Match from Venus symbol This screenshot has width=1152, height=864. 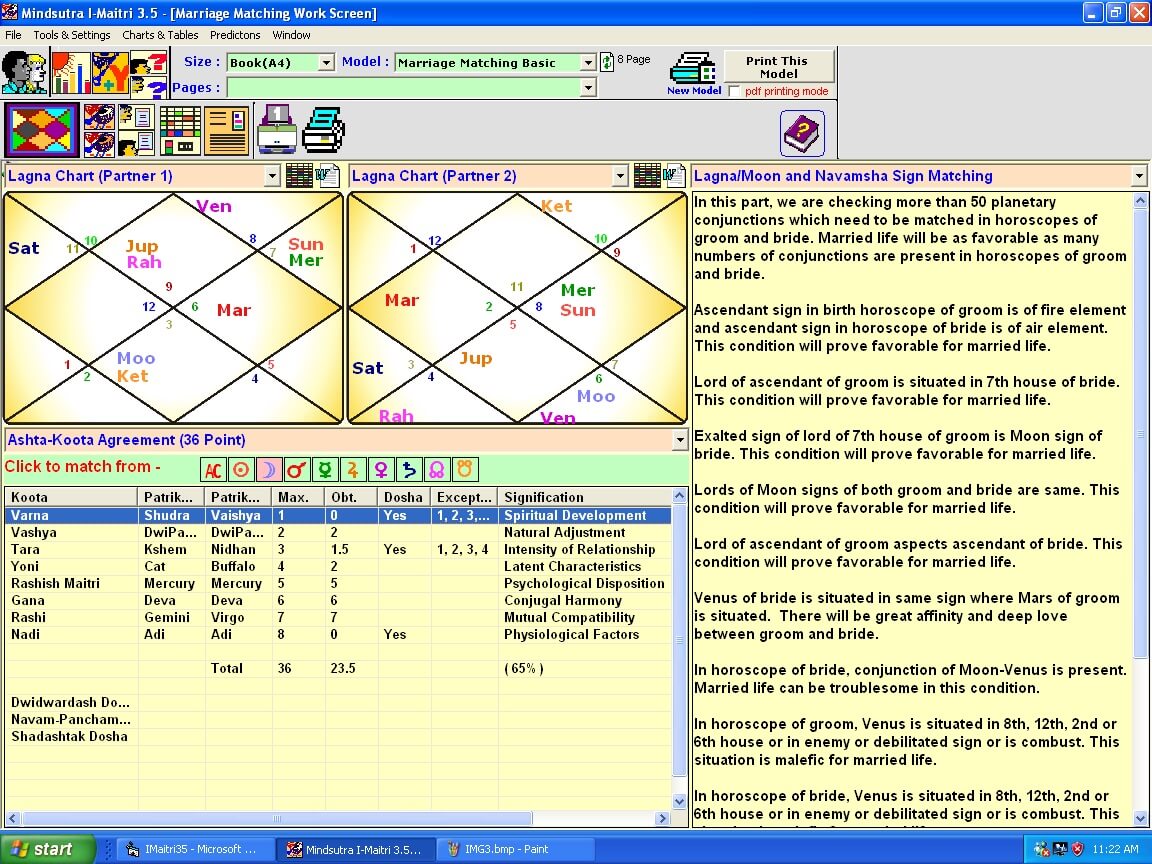point(381,469)
